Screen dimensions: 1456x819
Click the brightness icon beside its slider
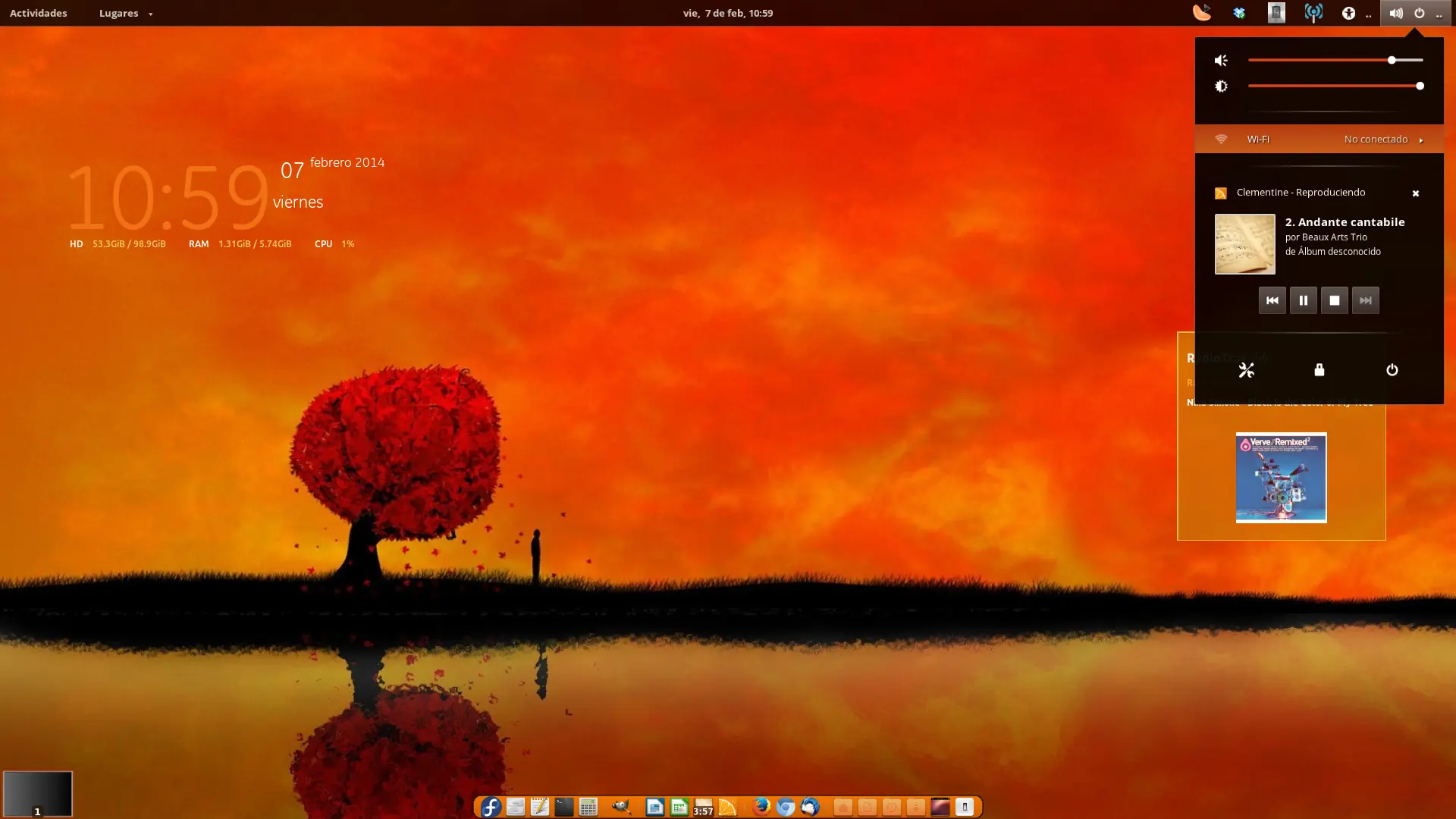1221,86
